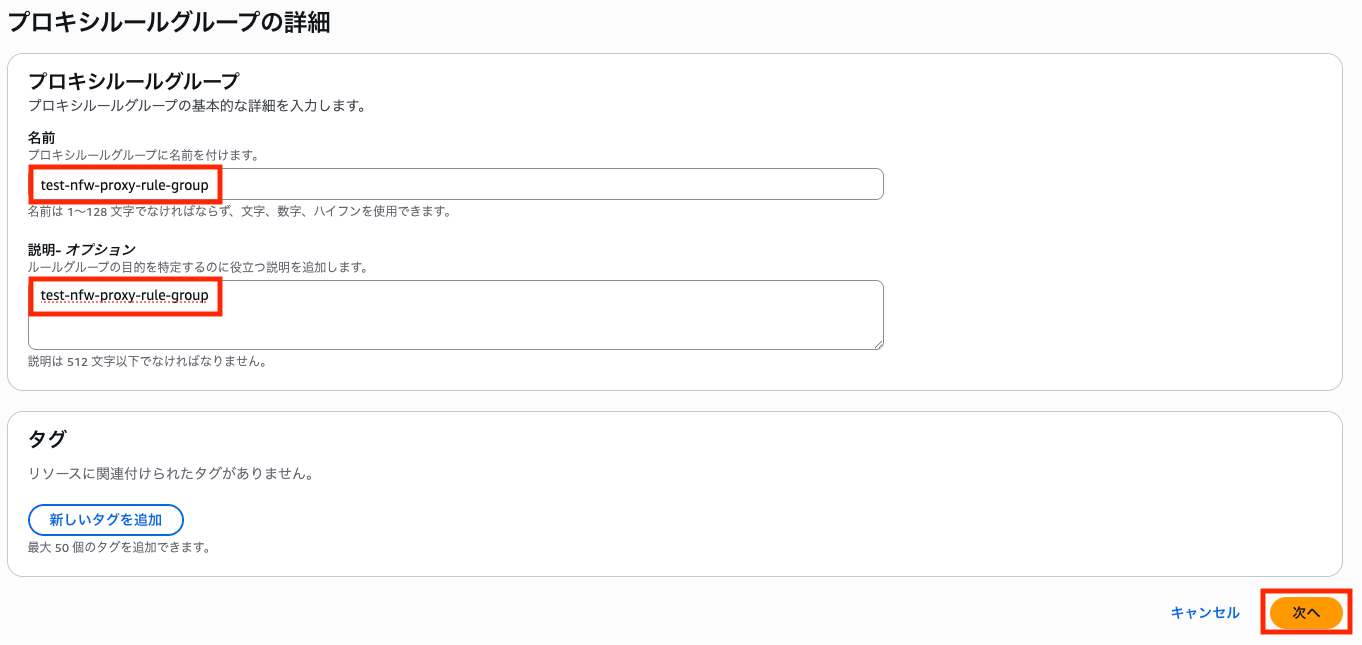Click the 基本的な詳細を入力します section description

click(195, 105)
